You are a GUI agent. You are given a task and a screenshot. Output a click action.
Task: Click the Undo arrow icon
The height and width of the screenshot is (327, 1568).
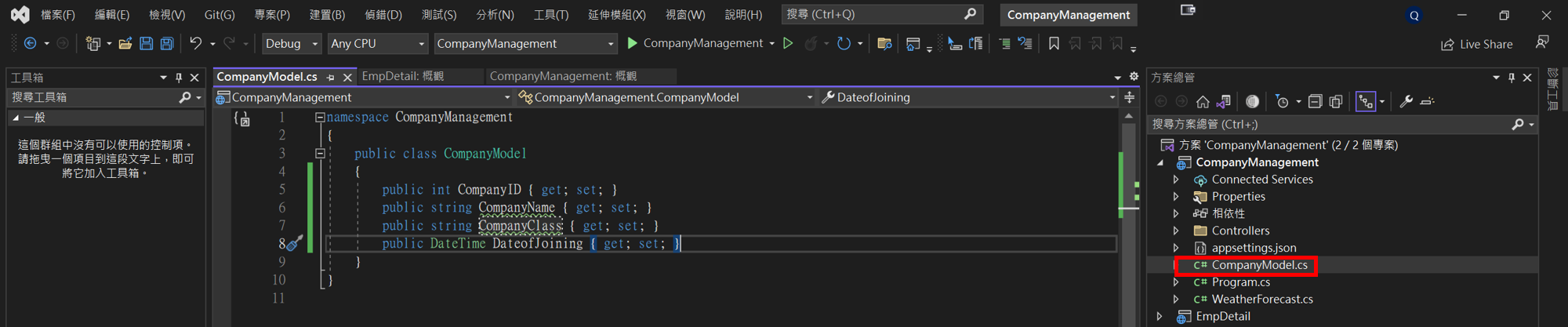(195, 44)
